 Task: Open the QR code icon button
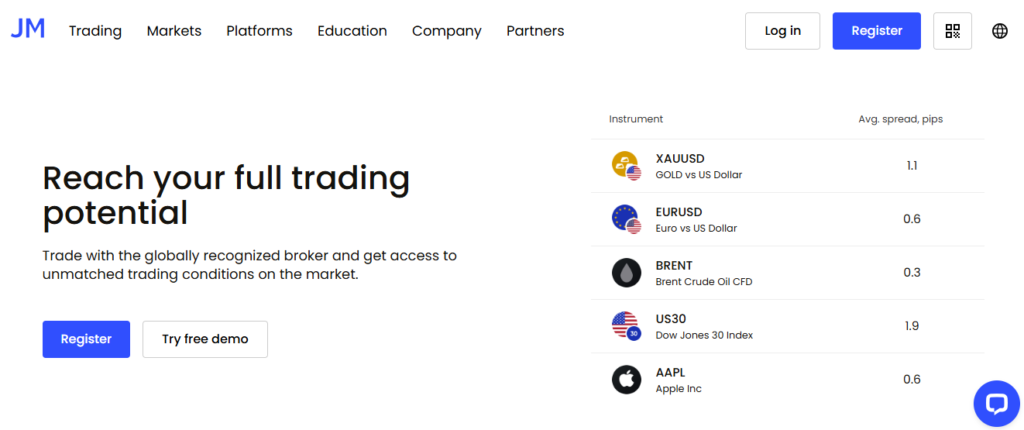tap(952, 31)
